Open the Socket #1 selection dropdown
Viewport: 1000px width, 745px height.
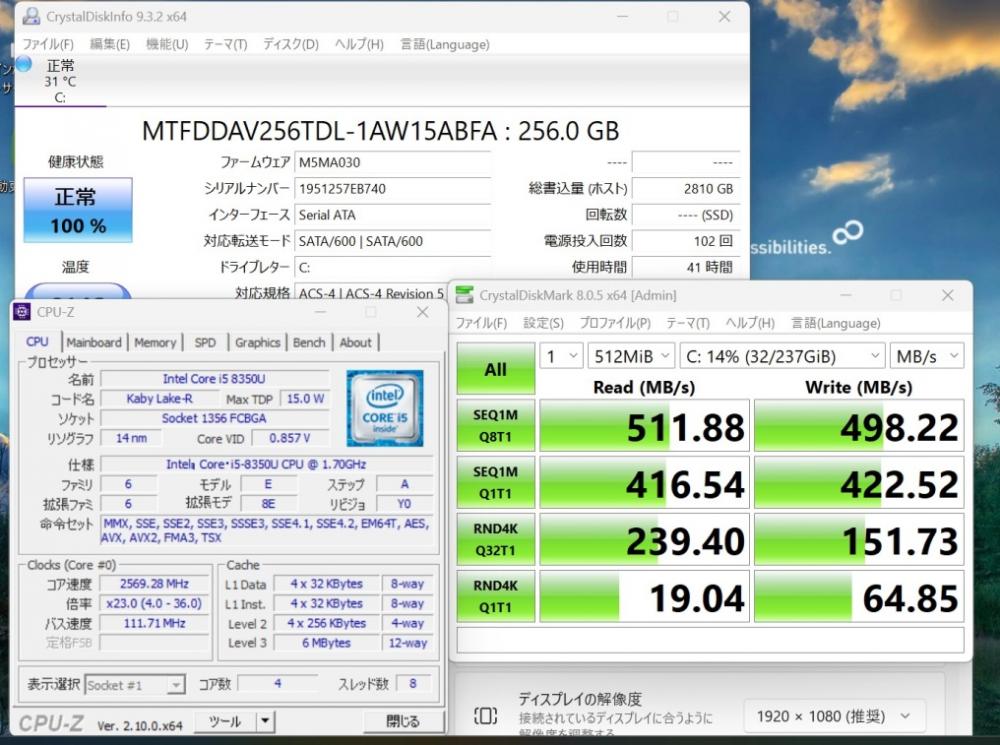click(x=135, y=685)
